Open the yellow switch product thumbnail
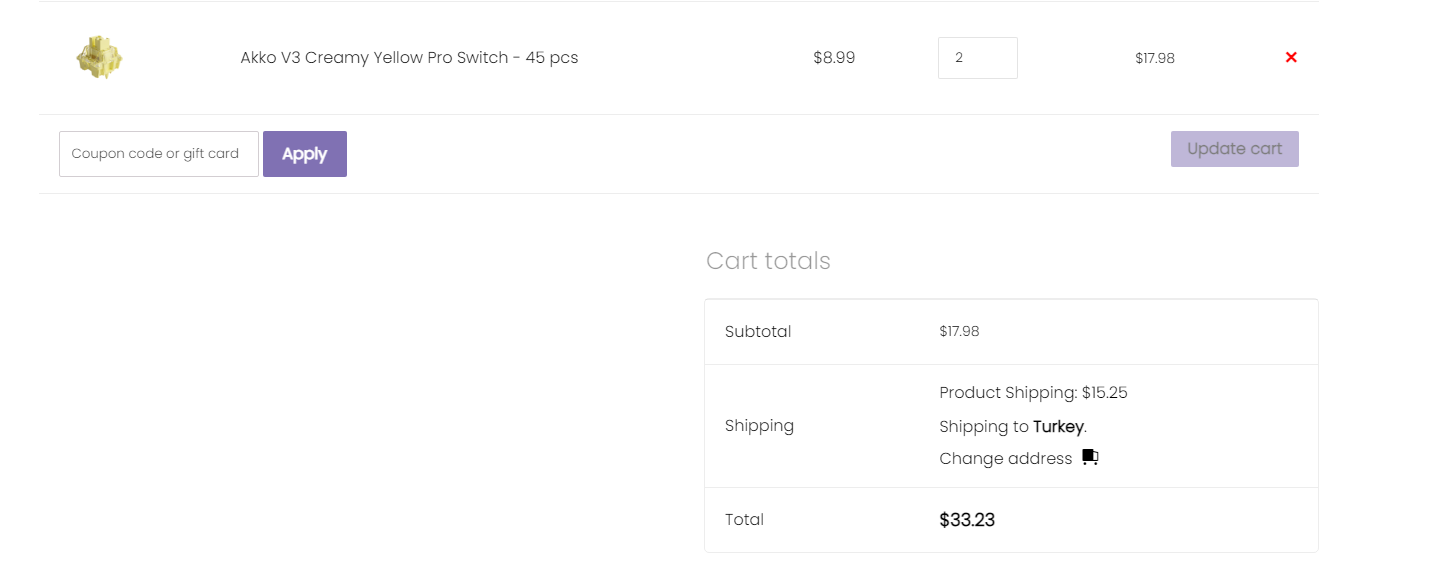This screenshot has width=1453, height=571. tap(99, 57)
